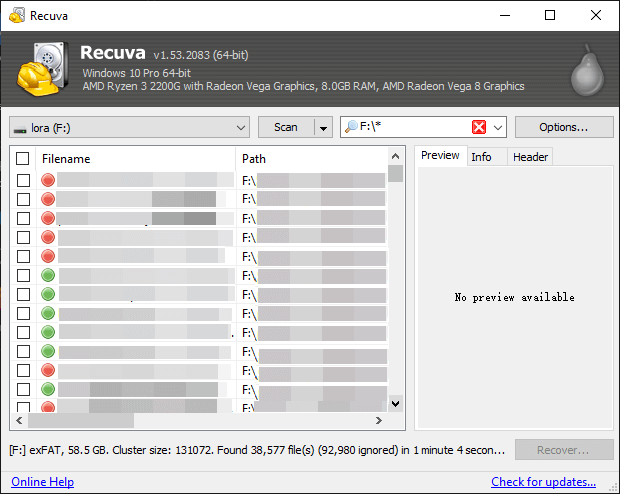Click the Check for updates... link
The image size is (620, 494).
(543, 482)
